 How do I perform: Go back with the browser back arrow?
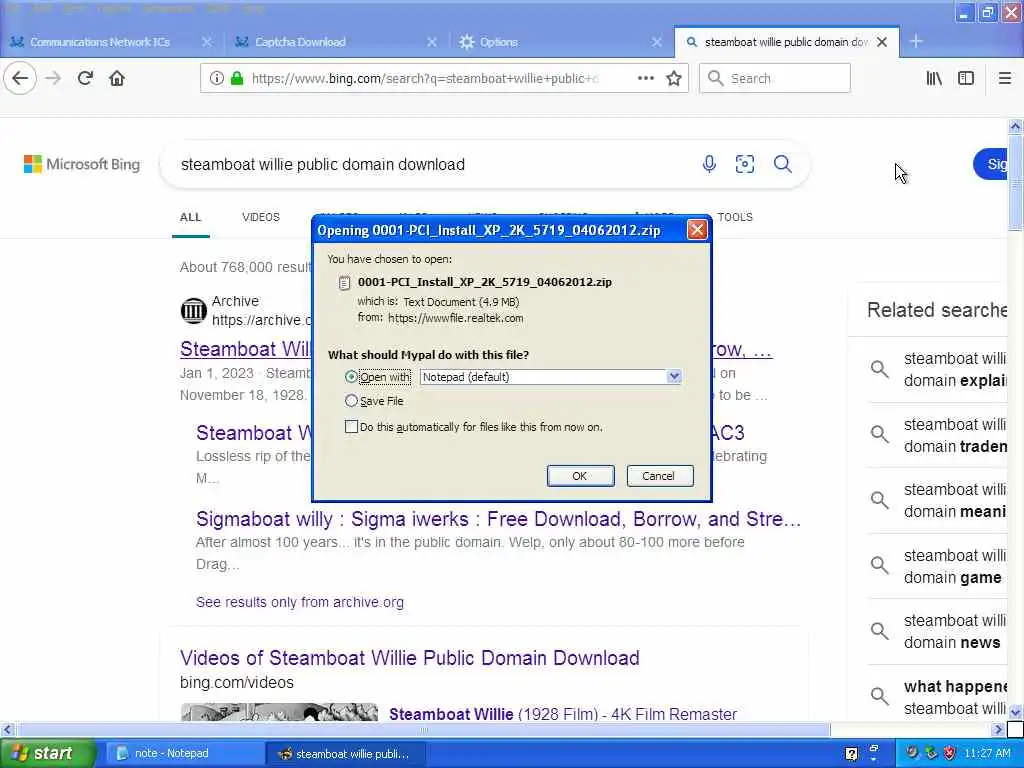point(20,78)
